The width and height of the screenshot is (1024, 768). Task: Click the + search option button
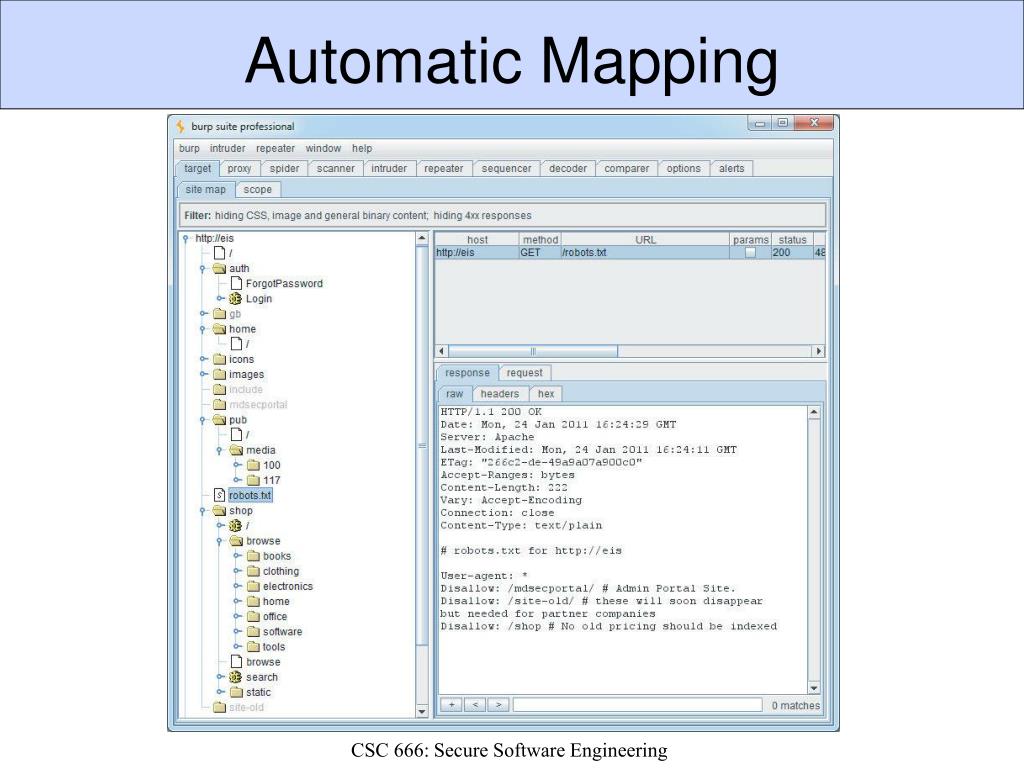pos(451,705)
